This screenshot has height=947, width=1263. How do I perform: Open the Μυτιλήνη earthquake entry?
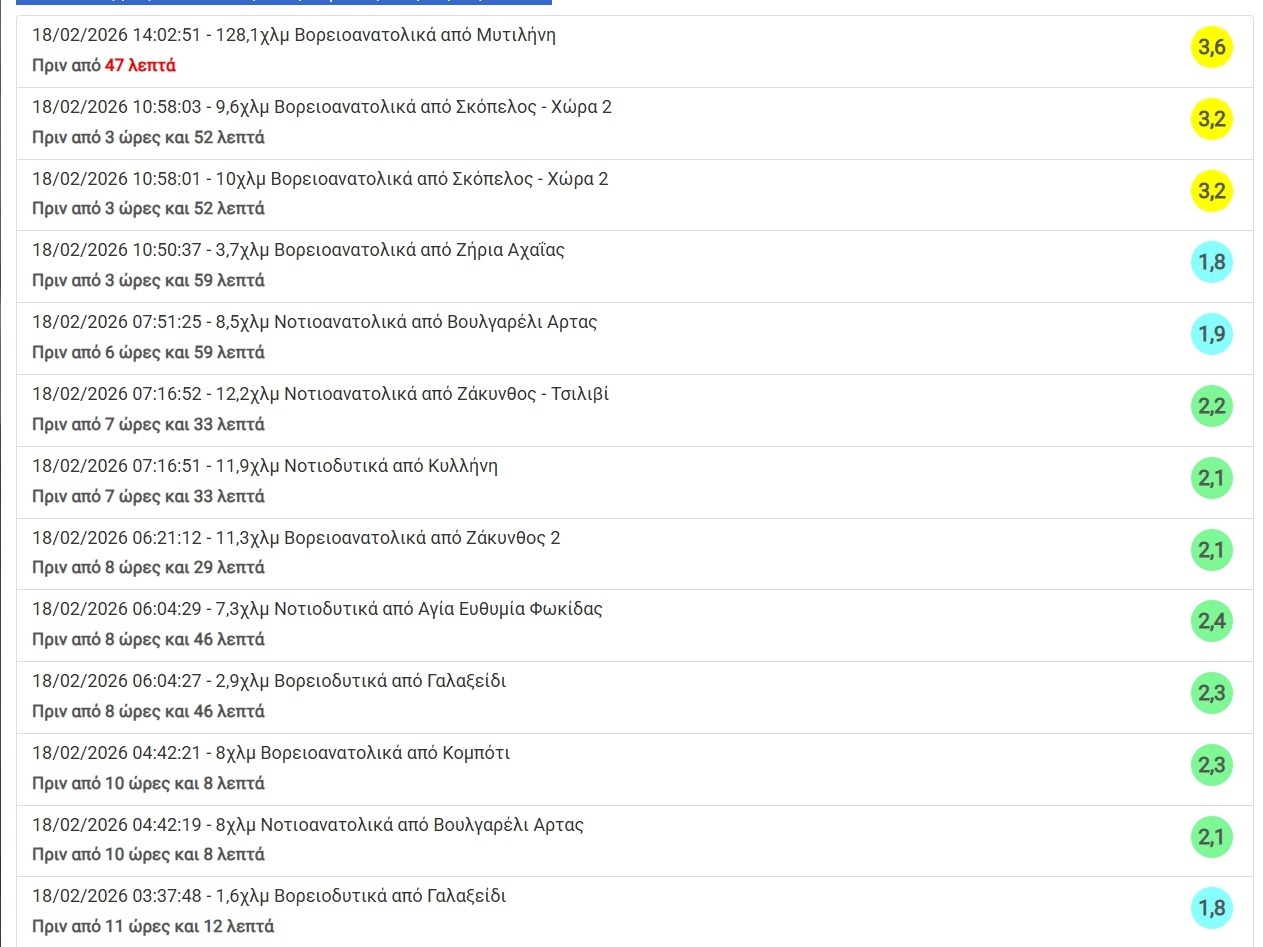click(293, 36)
